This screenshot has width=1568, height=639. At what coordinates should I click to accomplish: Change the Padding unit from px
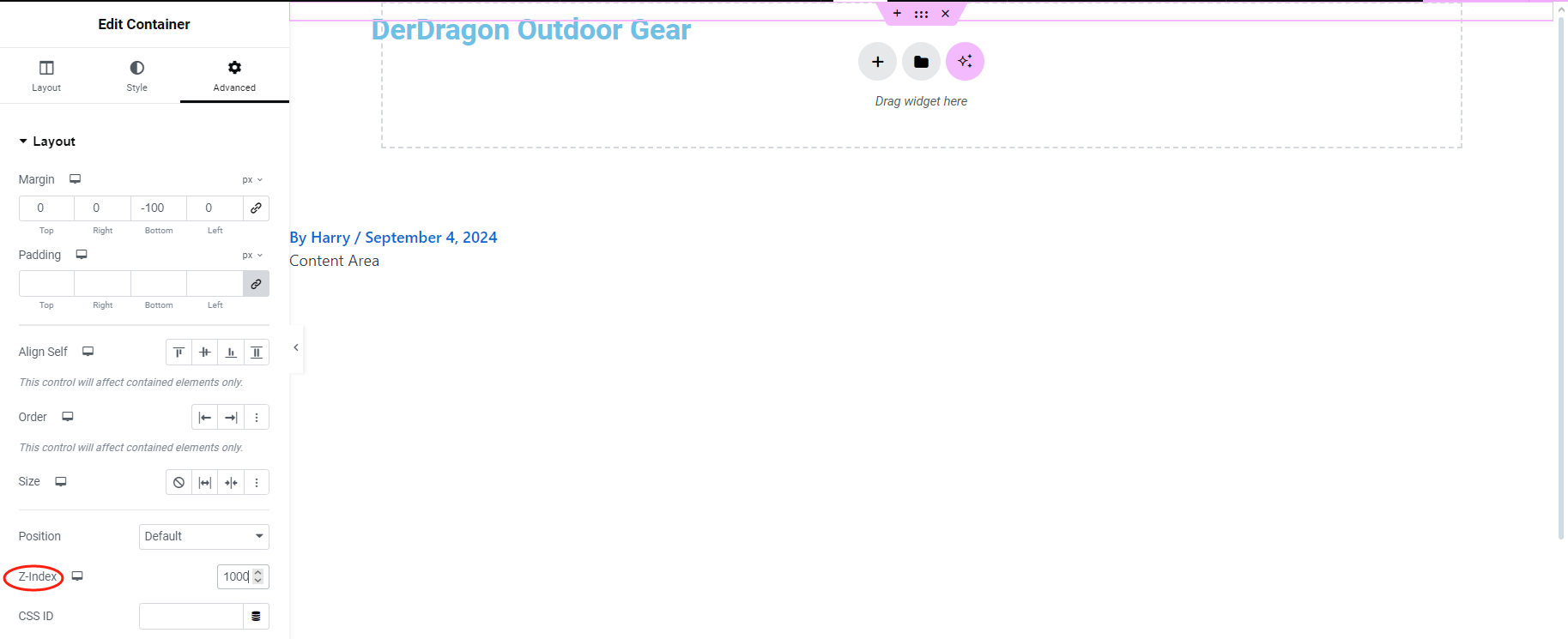(x=252, y=256)
